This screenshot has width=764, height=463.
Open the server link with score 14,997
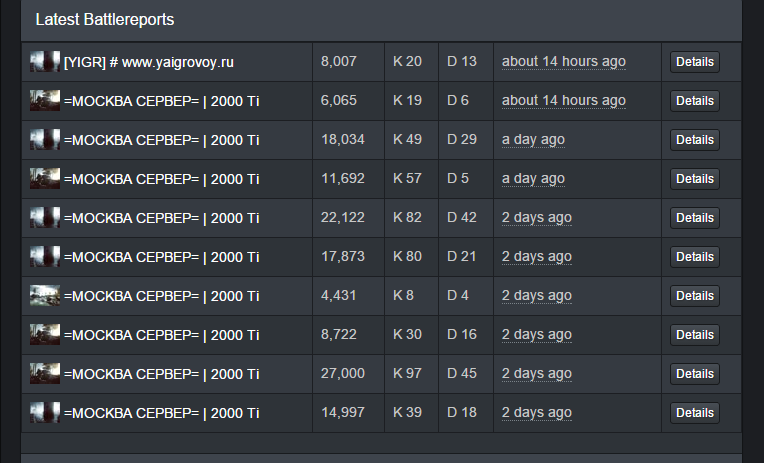(x=161, y=413)
